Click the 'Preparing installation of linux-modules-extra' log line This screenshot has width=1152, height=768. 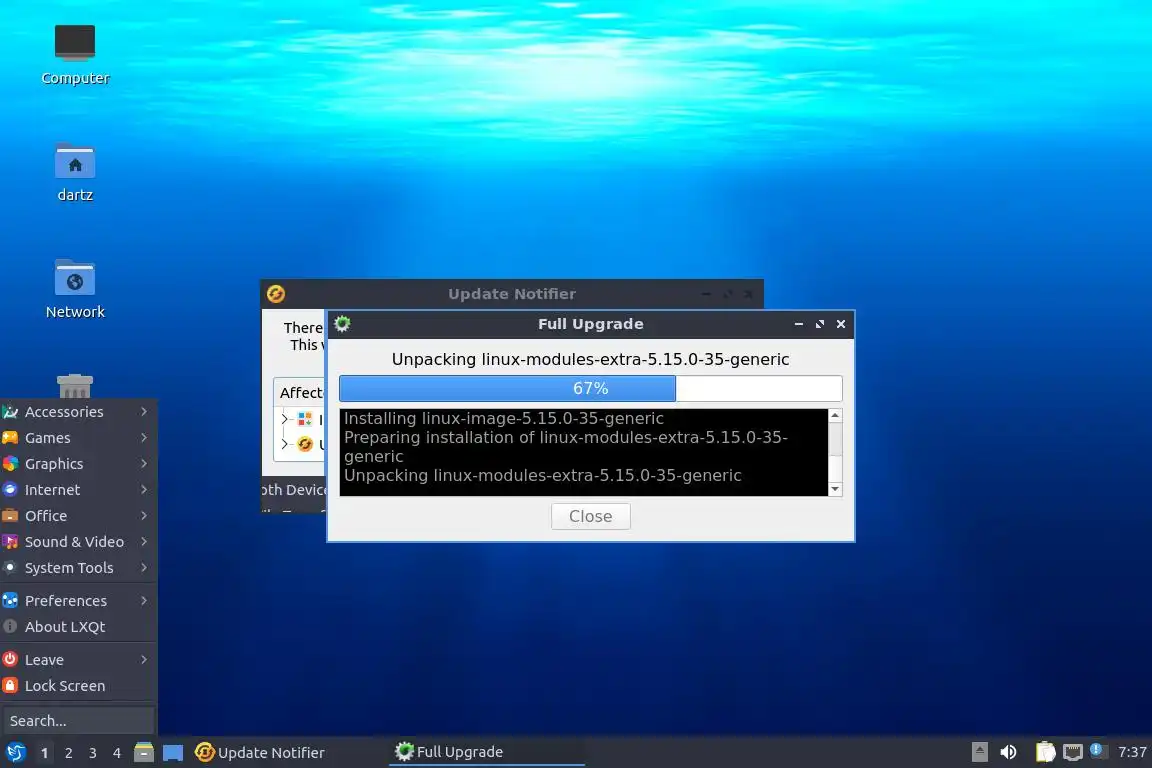(566, 447)
